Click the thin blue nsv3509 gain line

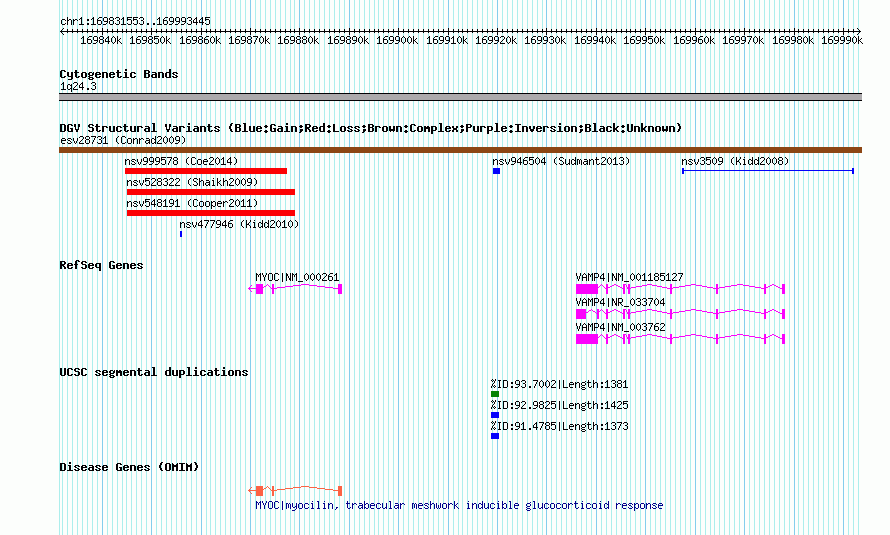point(768,171)
